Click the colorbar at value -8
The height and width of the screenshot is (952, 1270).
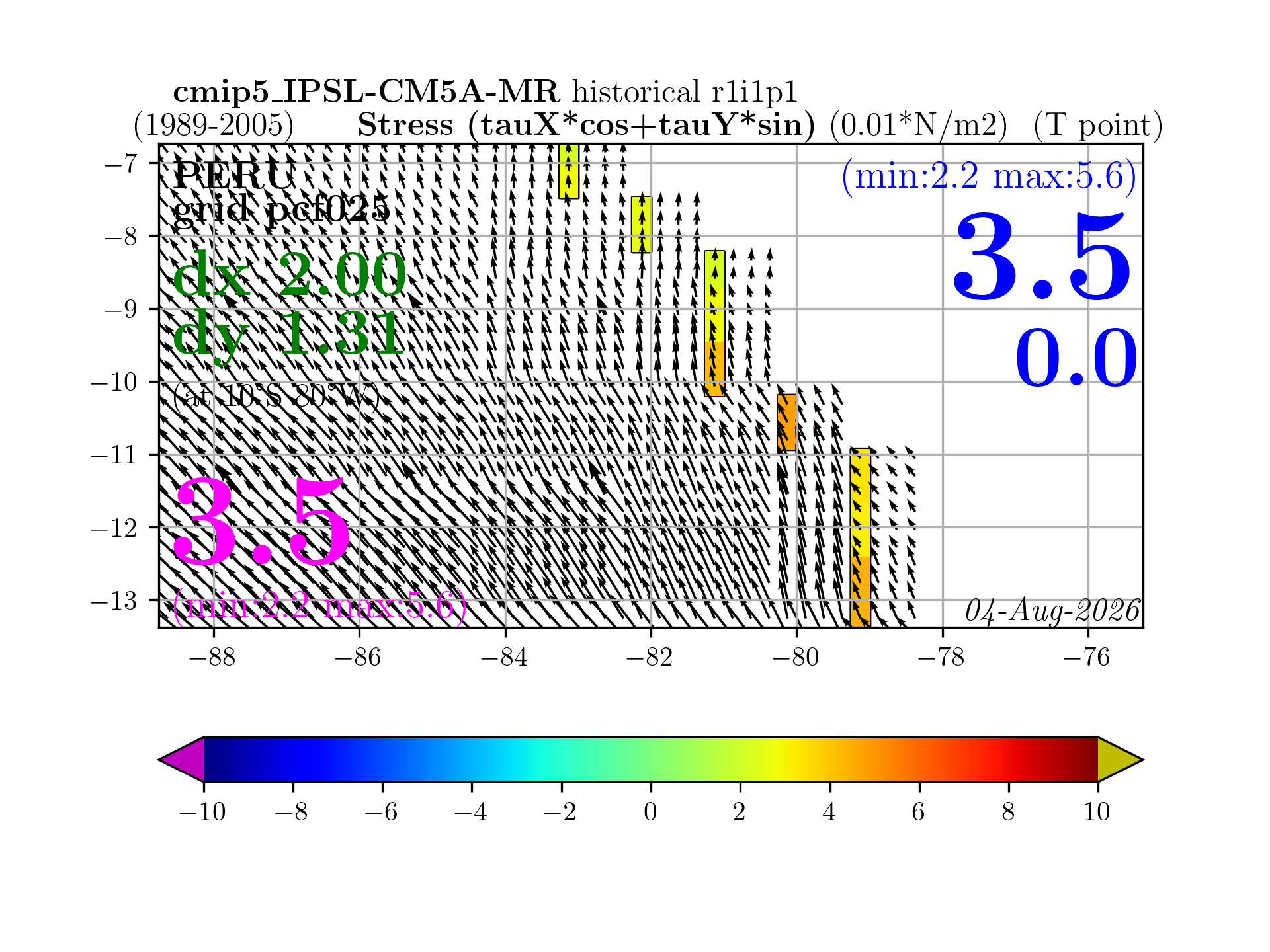(x=293, y=760)
